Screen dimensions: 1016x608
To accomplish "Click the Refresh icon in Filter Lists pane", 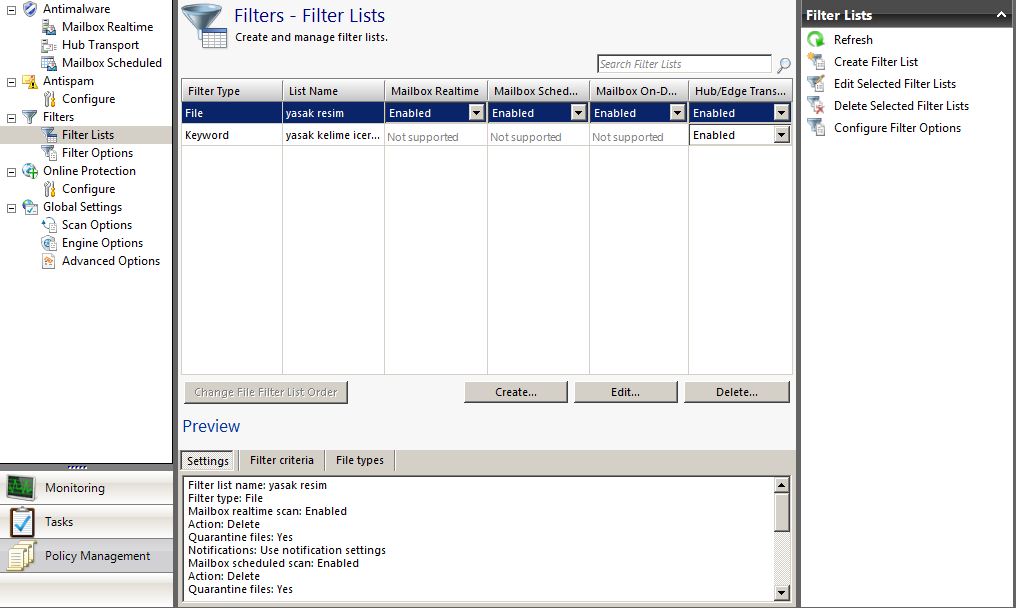I will coord(816,40).
